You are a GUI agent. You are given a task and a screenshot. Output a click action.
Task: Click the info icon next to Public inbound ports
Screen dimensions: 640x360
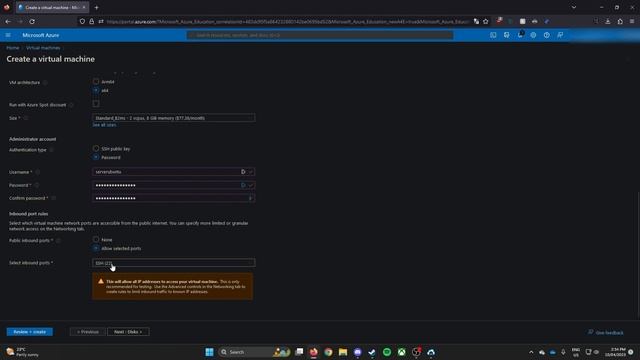[58, 240]
